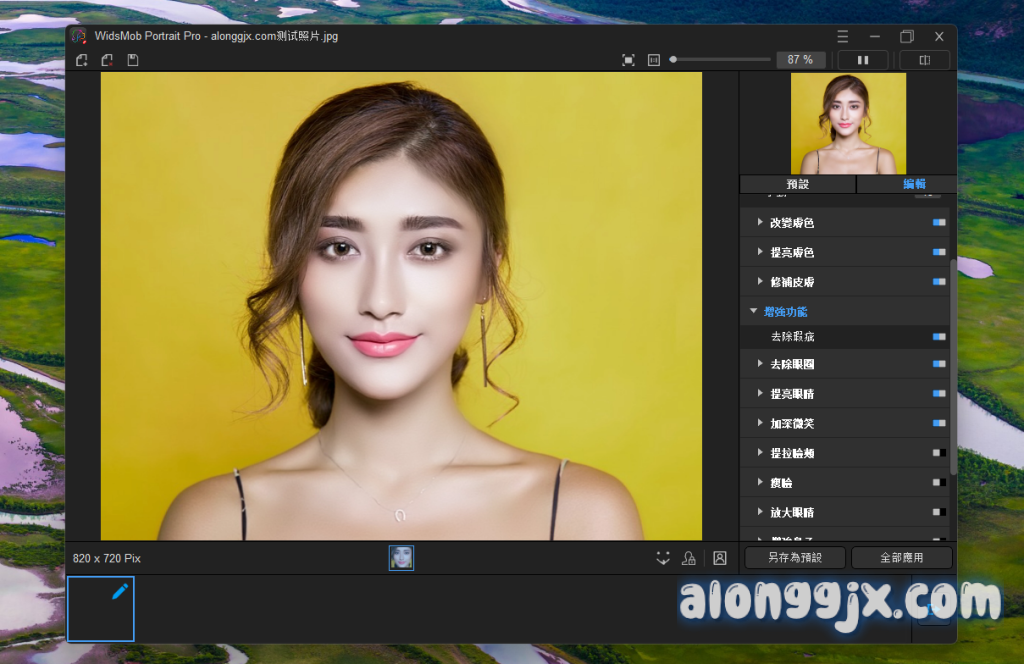
Task: Expand the 改變膚色 section arrow
Action: click(x=760, y=223)
